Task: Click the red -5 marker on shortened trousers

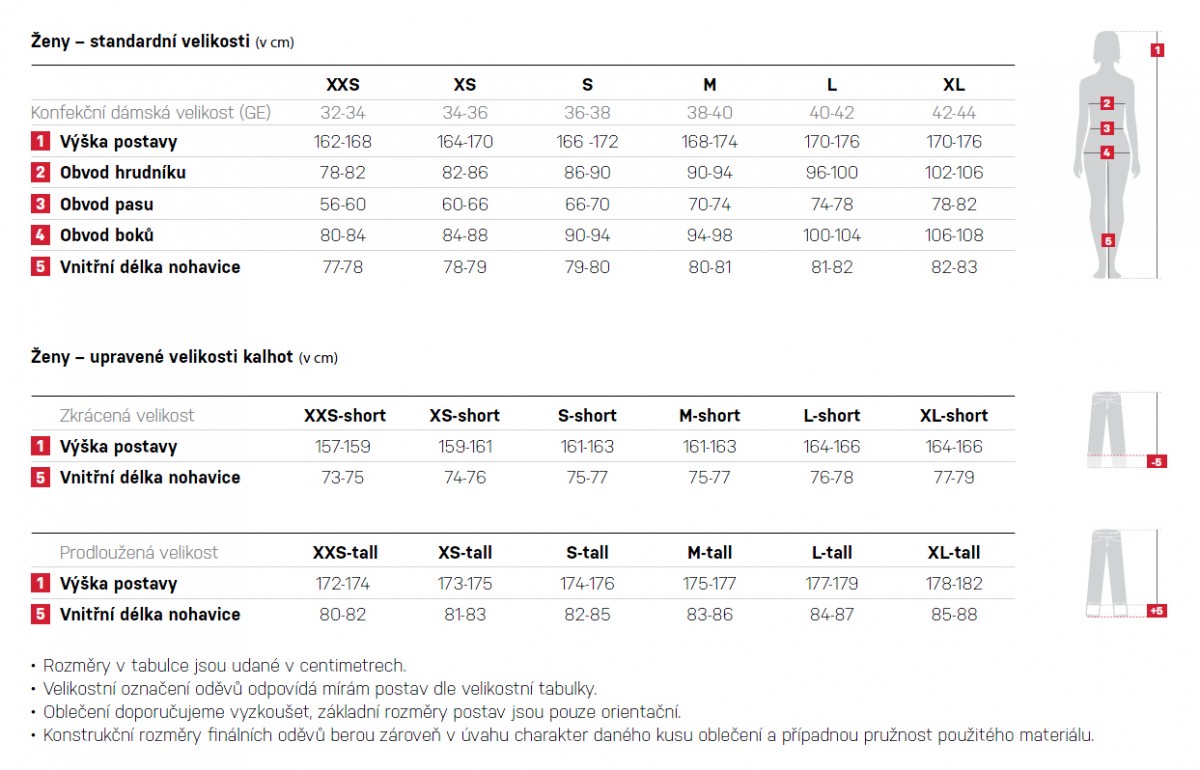Action: 1157,462
